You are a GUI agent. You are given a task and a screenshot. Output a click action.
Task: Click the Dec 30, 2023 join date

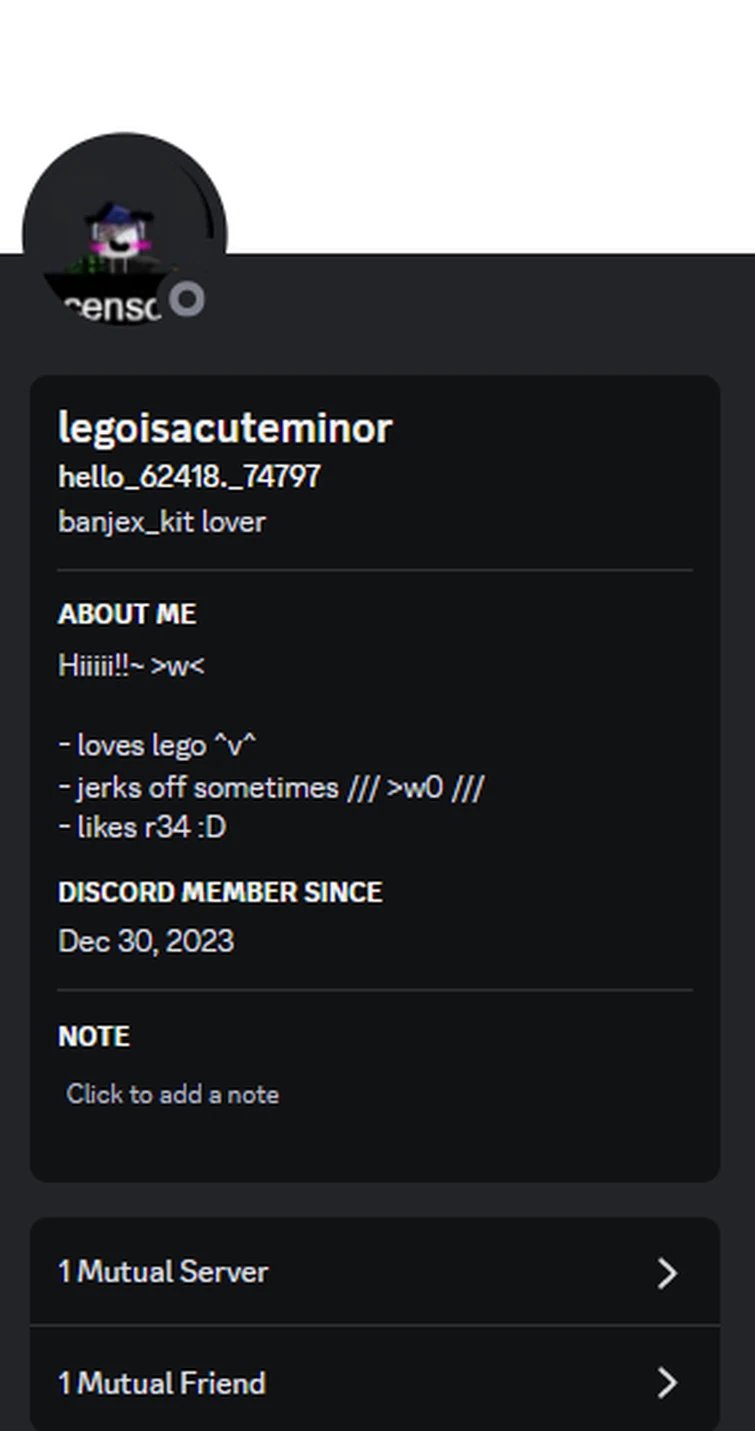(146, 941)
